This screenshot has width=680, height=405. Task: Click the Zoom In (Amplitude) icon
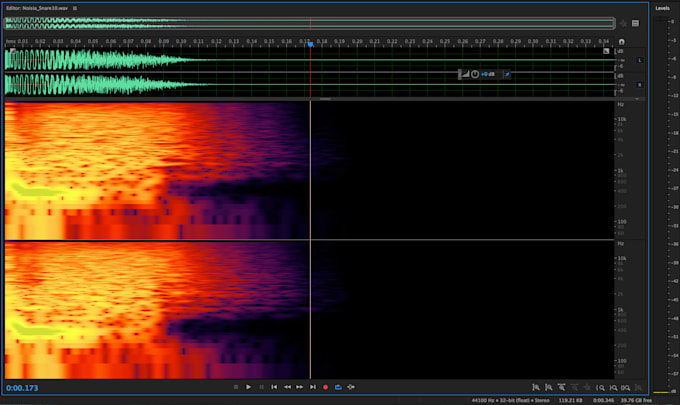pos(536,387)
